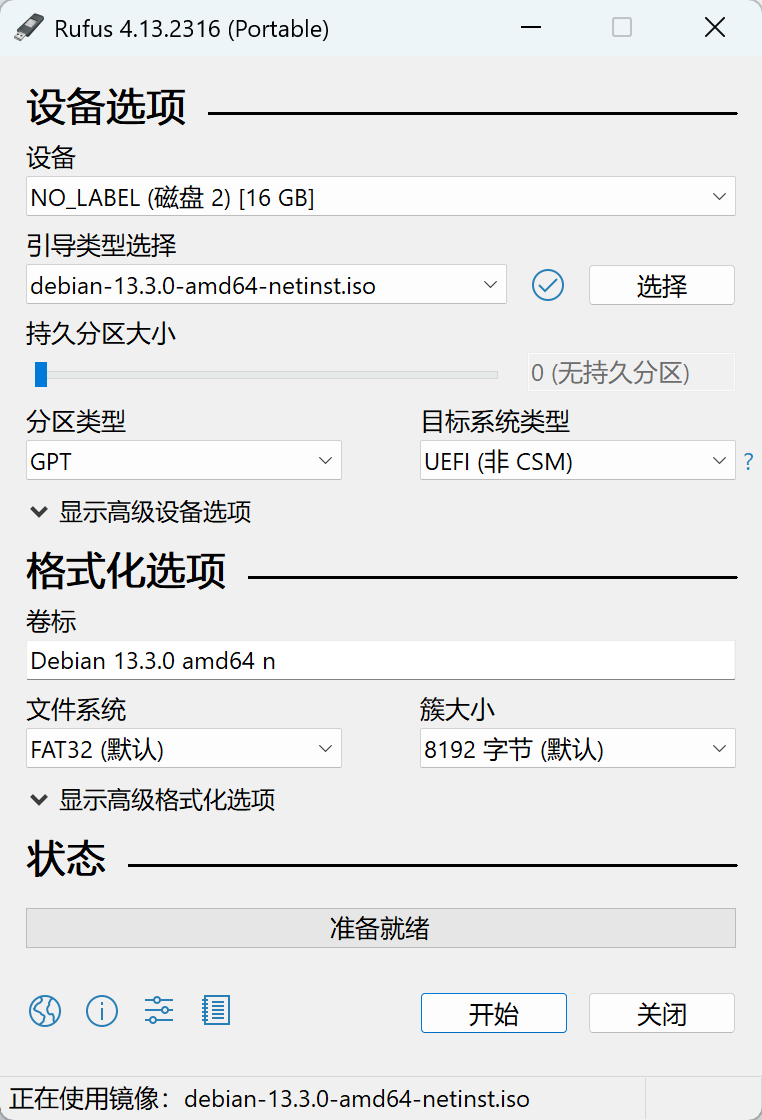选择分区类型 GPT 下拉框
The image size is (762, 1120).
tap(183, 461)
